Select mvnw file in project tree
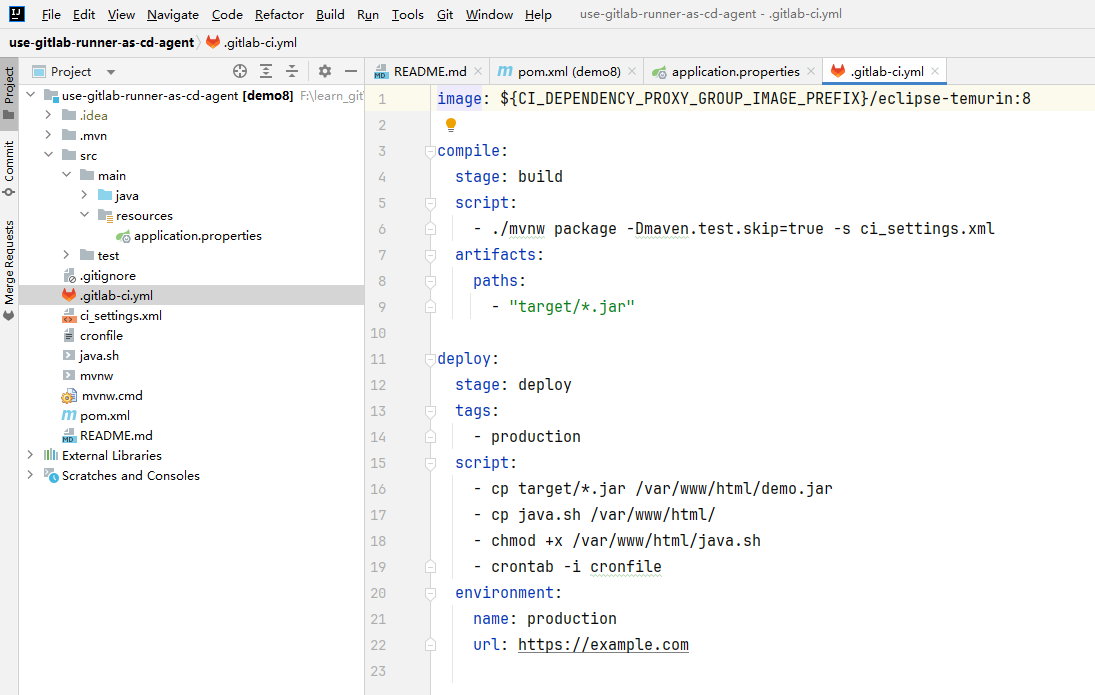This screenshot has width=1095, height=695. 96,376
